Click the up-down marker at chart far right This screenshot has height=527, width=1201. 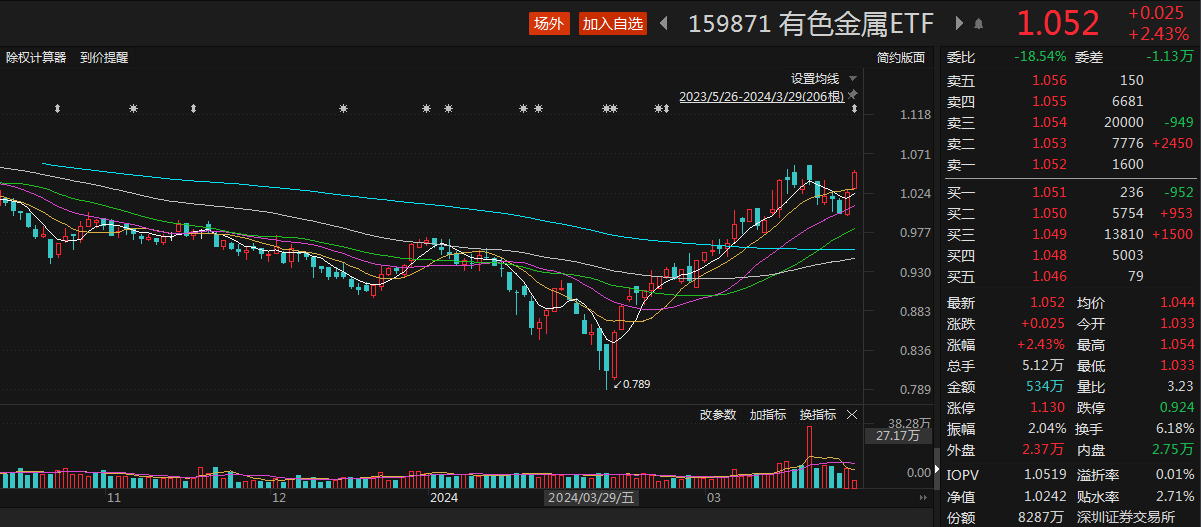pos(854,108)
